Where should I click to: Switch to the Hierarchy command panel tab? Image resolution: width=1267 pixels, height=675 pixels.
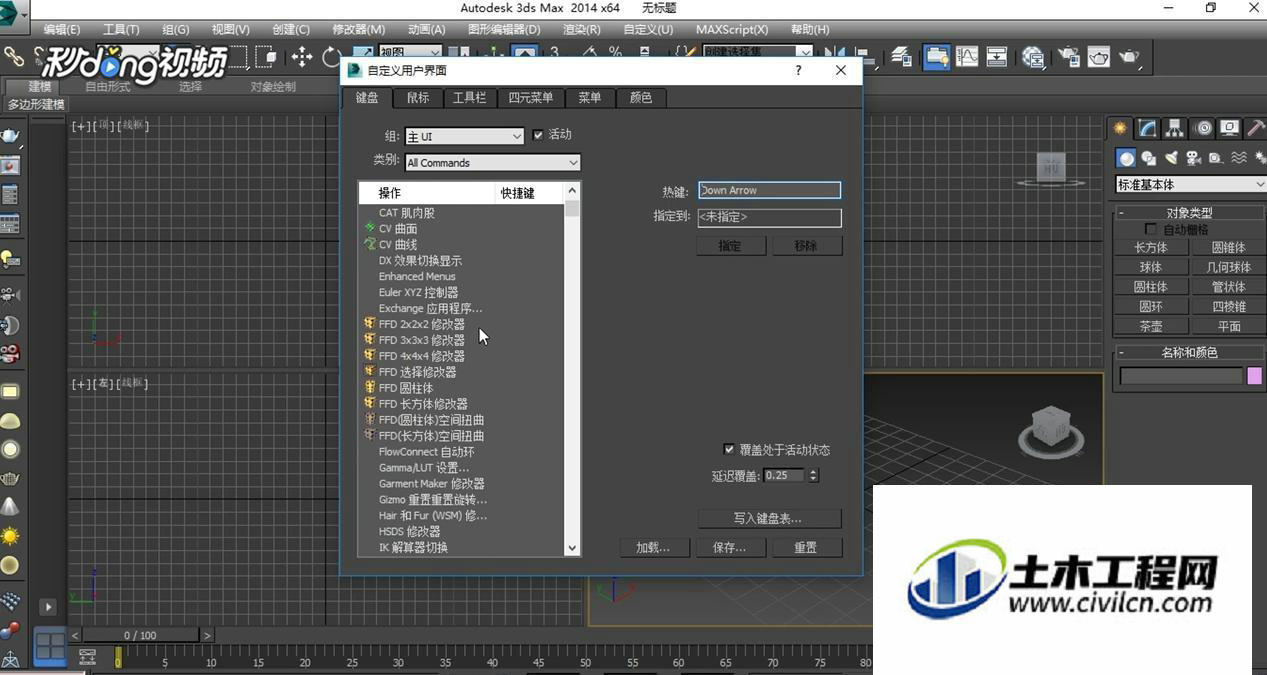1175,128
